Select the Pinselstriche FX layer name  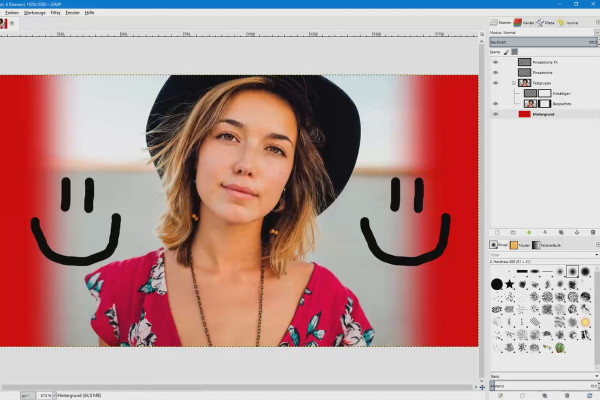coord(545,62)
